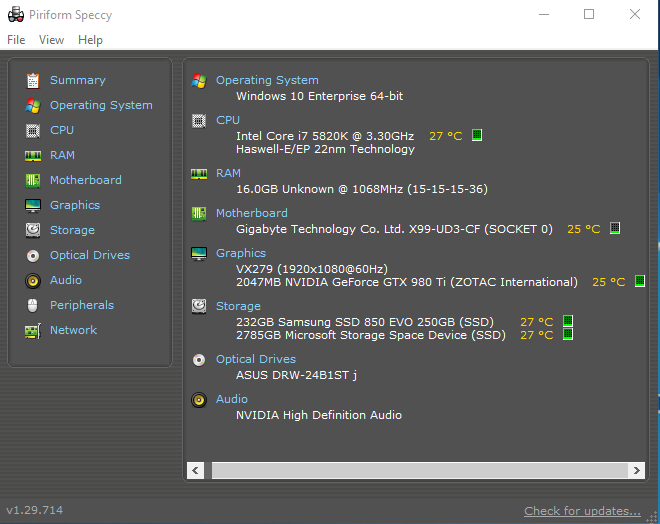Click the Check for updates link
Image resolution: width=660 pixels, height=524 pixels.
(582, 511)
